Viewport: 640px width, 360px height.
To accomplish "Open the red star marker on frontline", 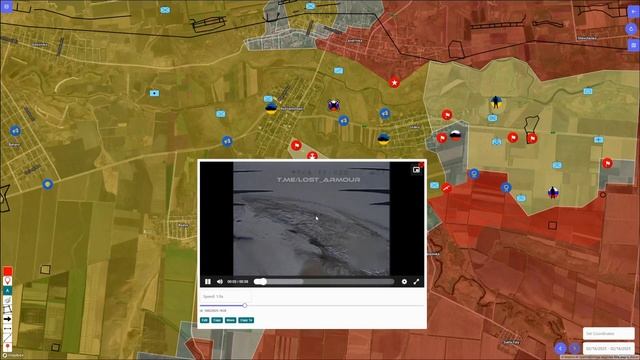I will pos(394,82).
